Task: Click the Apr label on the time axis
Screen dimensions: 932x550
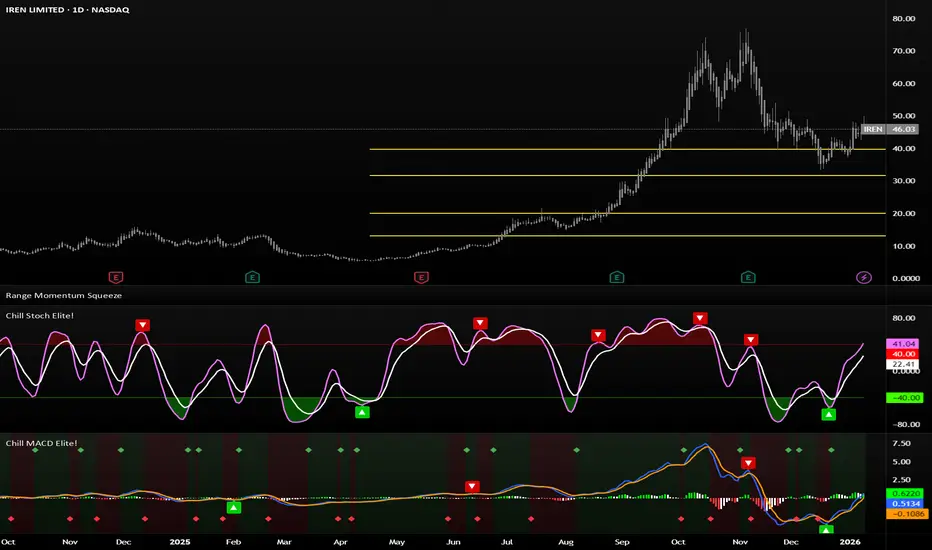Action: (x=340, y=542)
